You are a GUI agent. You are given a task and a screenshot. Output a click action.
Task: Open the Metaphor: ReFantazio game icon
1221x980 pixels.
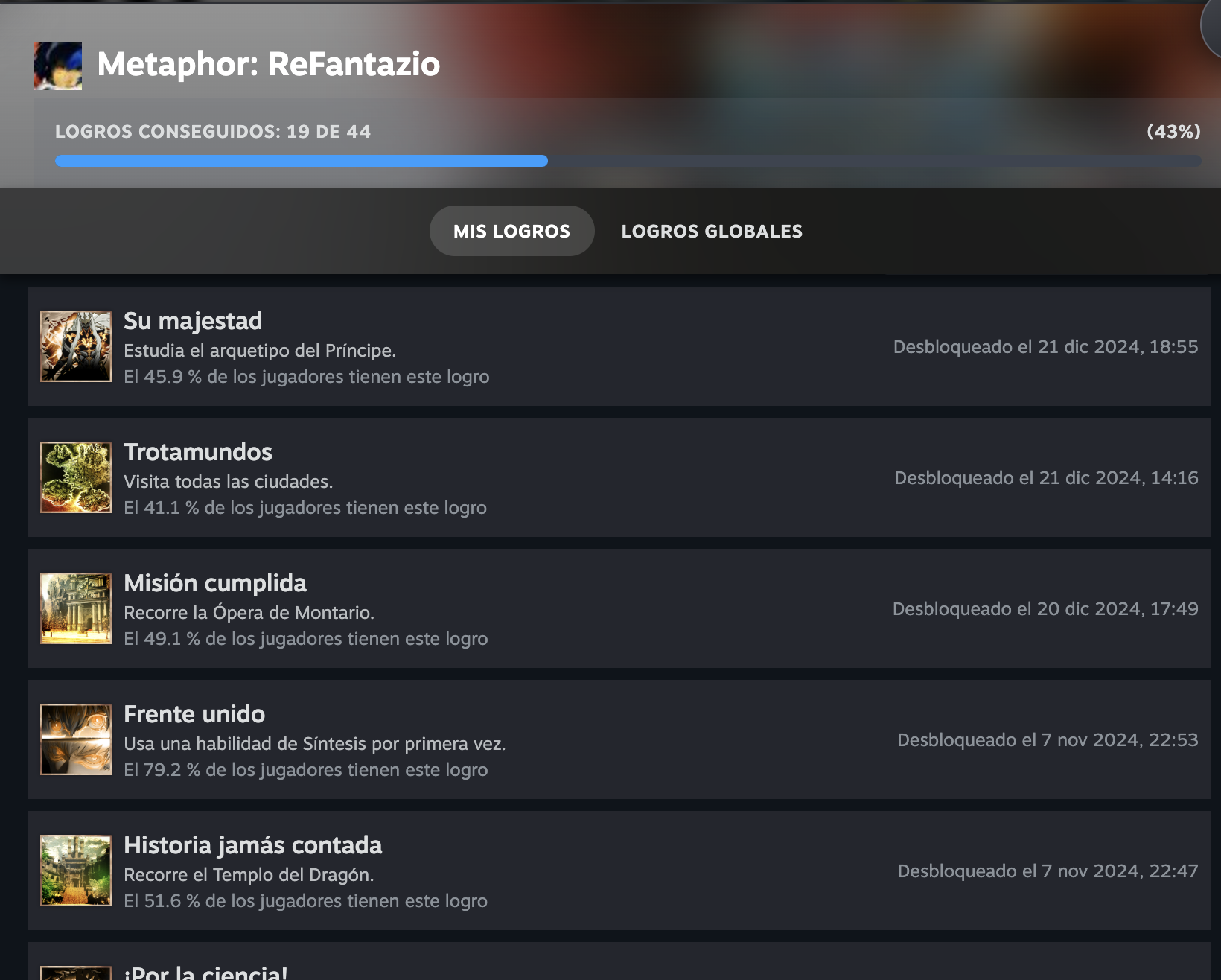(58, 66)
